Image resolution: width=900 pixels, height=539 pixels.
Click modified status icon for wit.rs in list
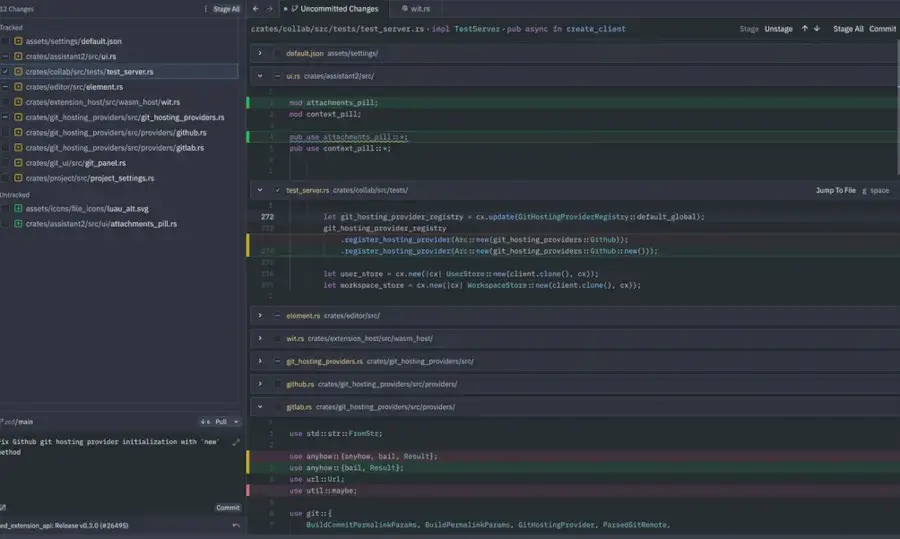pos(18,102)
